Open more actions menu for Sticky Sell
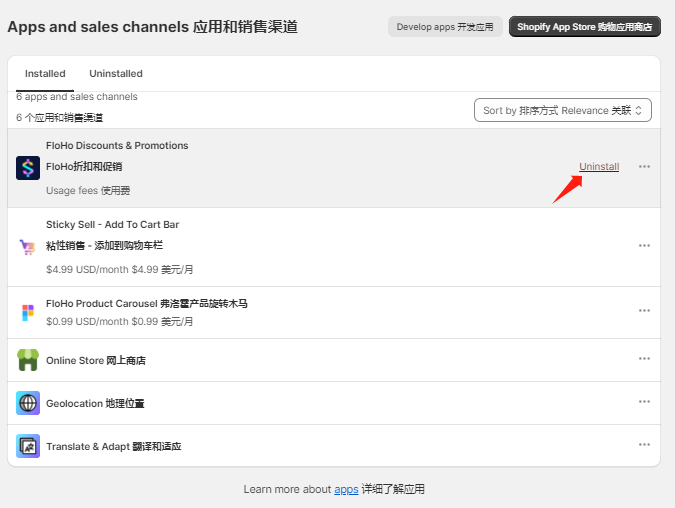 click(x=644, y=246)
